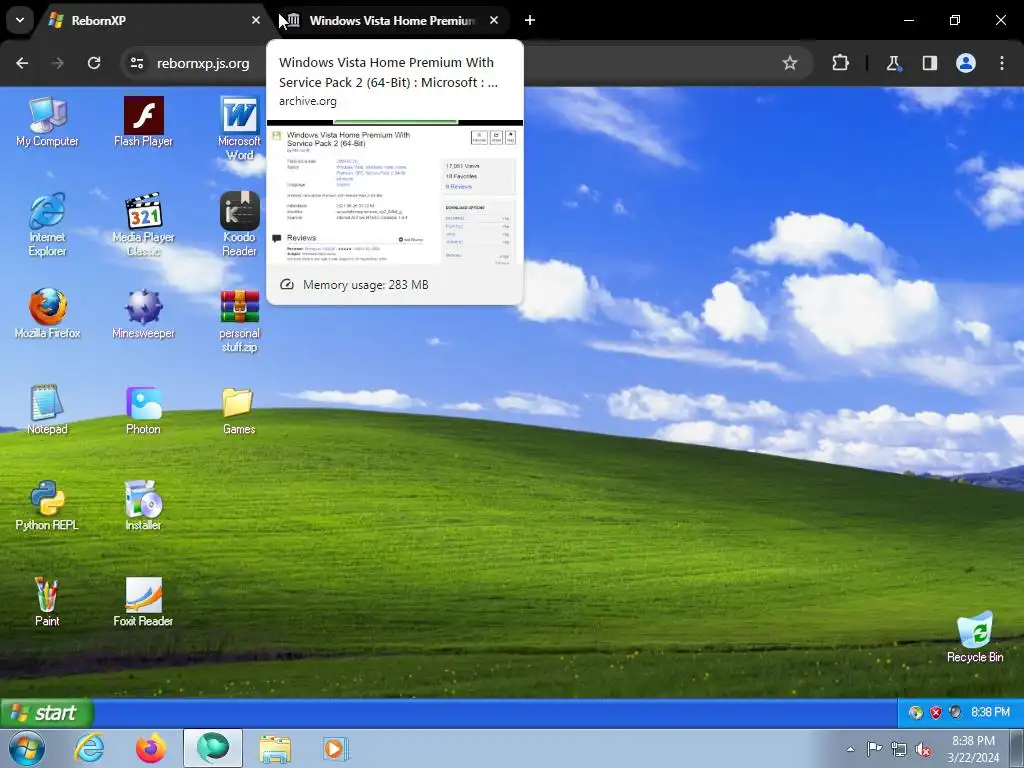Open the browser profile avatar
The height and width of the screenshot is (768, 1024).
click(966, 63)
